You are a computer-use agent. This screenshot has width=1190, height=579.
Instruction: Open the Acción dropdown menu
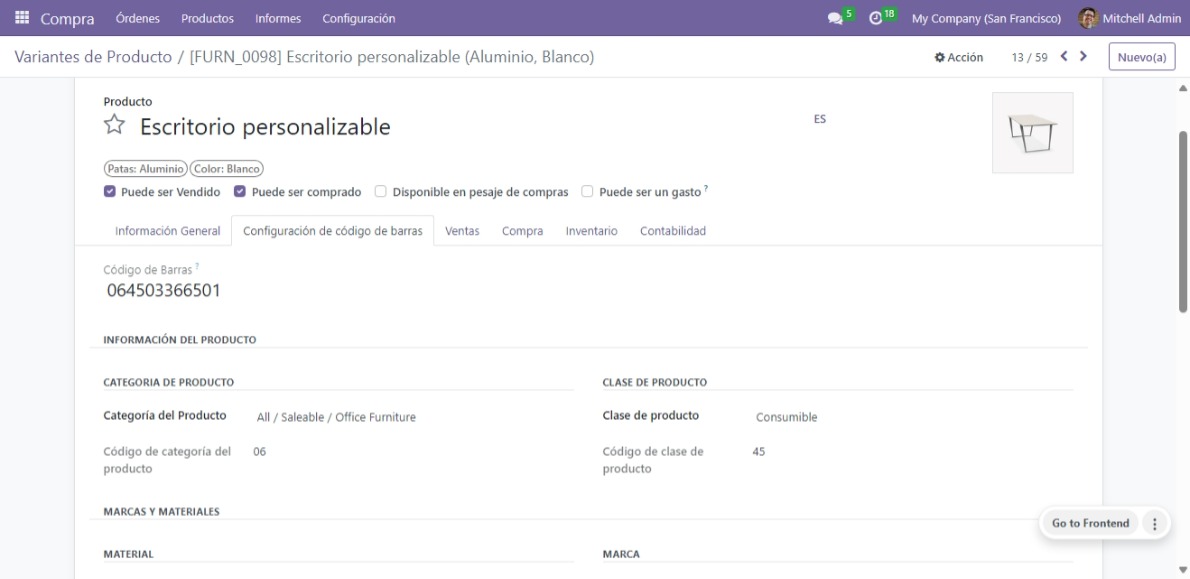tap(958, 58)
